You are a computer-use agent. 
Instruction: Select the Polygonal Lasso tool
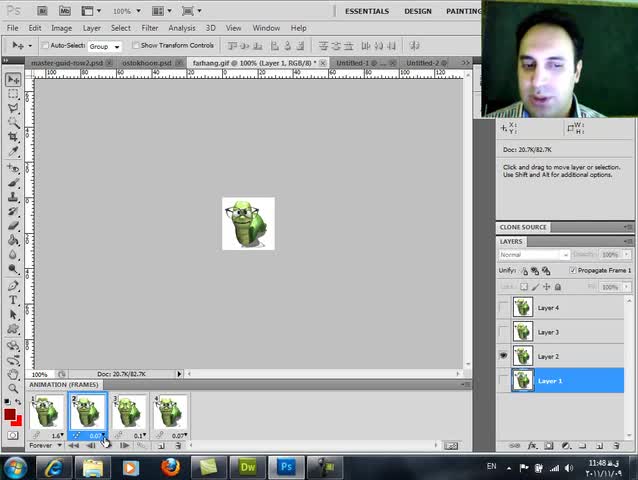[x=13, y=108]
